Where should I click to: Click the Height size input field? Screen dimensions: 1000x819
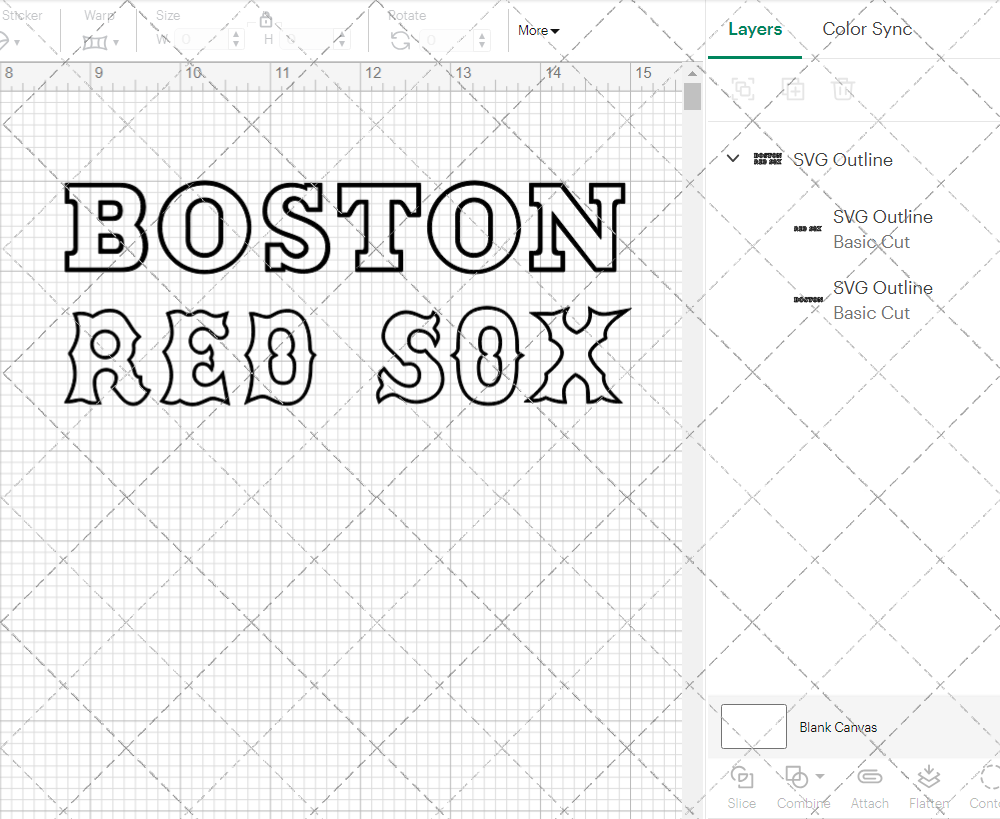(x=308, y=40)
